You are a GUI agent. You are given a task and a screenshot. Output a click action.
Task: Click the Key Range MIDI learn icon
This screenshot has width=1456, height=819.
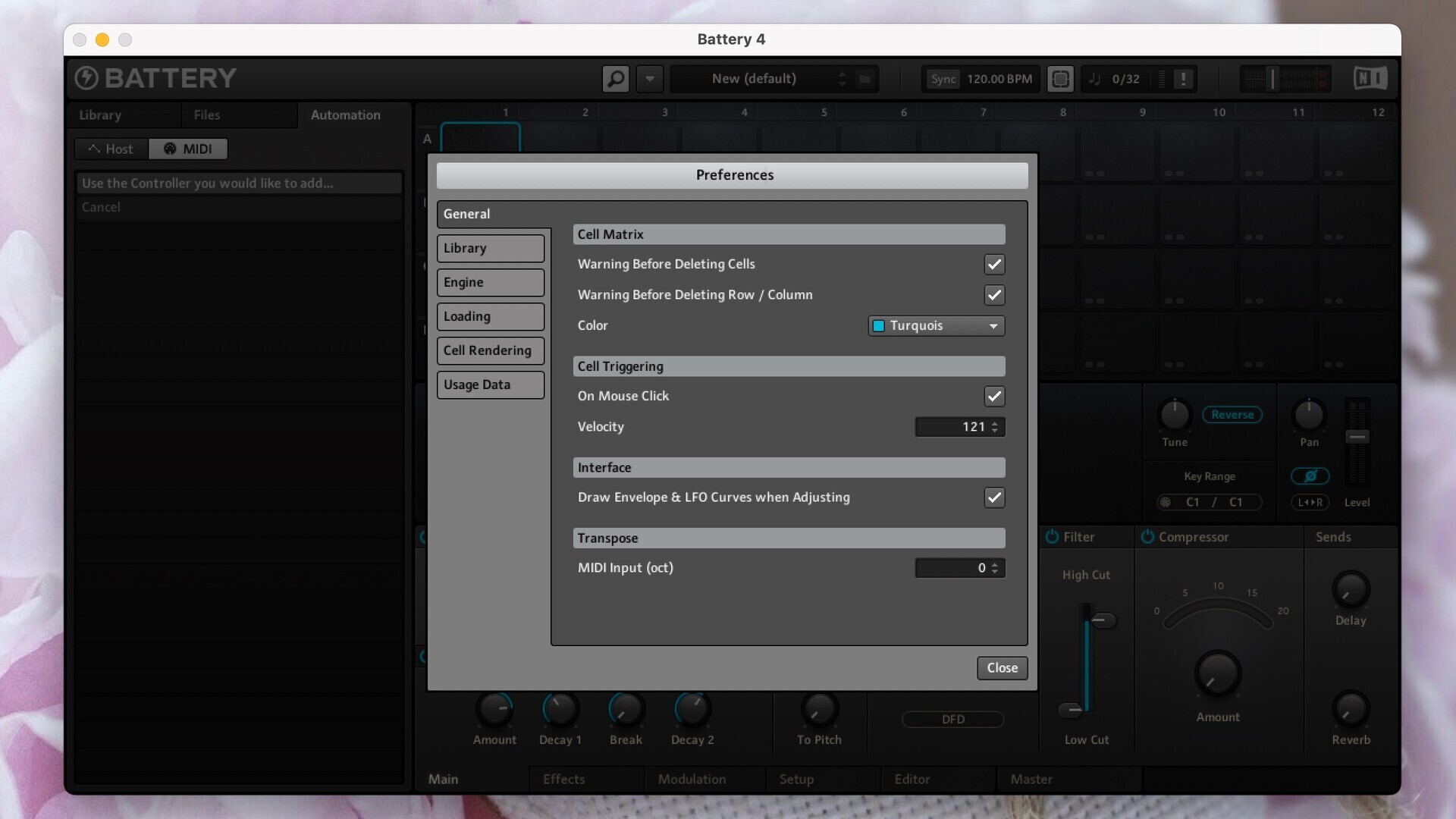tap(1166, 502)
